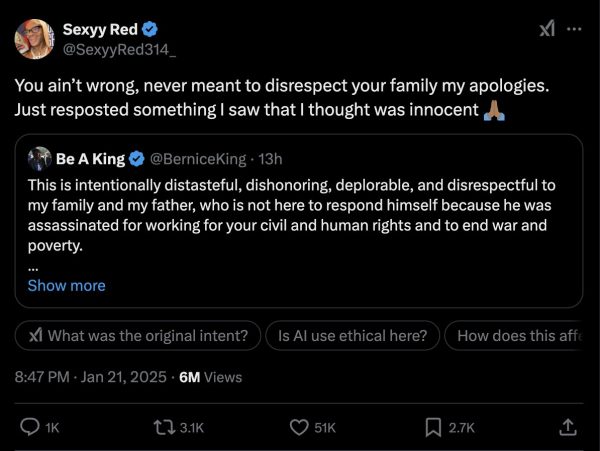Bookmark this post
This screenshot has height=451, width=600.
433,427
